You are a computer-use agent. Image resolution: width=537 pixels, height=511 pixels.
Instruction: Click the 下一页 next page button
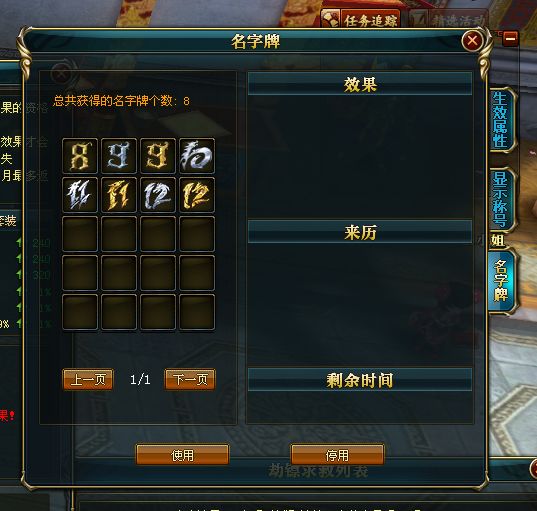(x=190, y=379)
